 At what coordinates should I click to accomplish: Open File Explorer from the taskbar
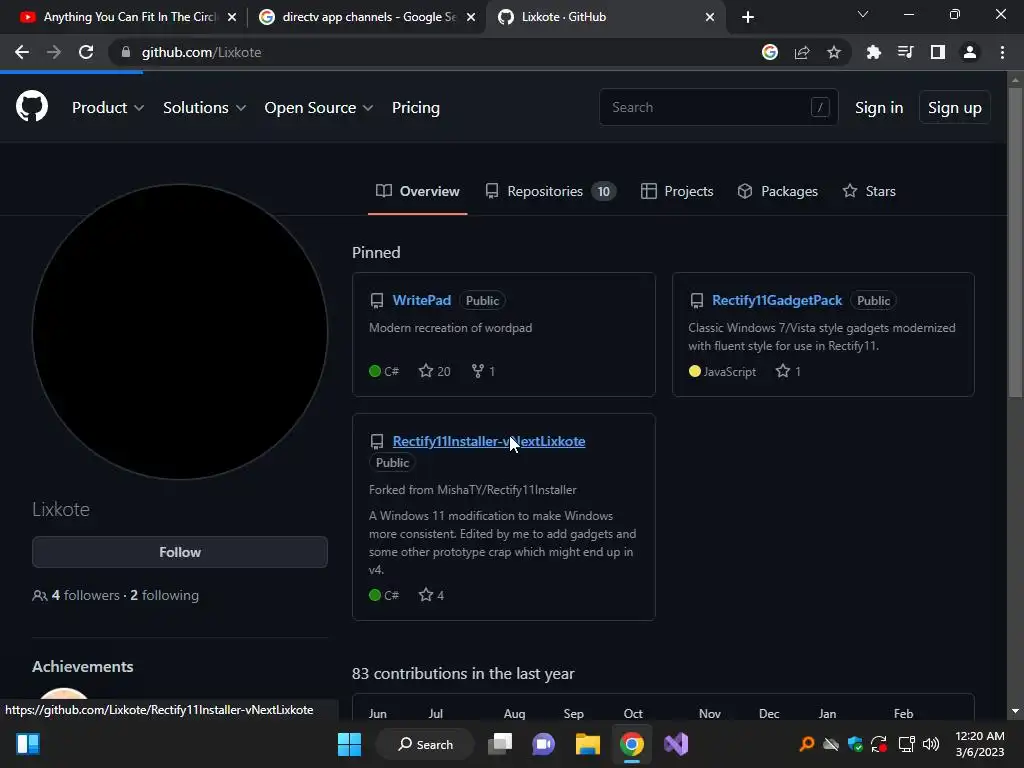(588, 744)
